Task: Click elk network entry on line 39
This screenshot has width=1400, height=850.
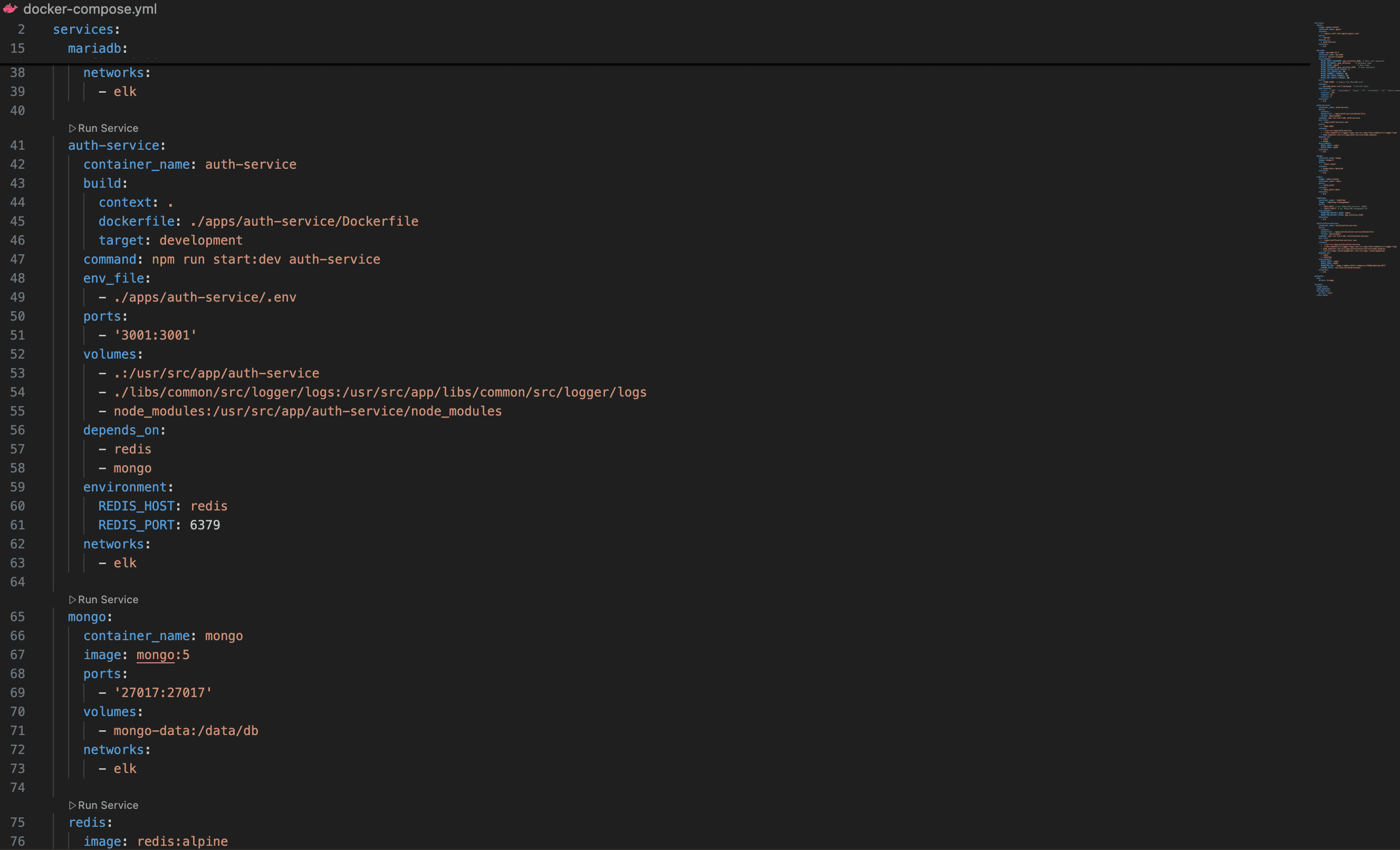Action: pos(125,91)
